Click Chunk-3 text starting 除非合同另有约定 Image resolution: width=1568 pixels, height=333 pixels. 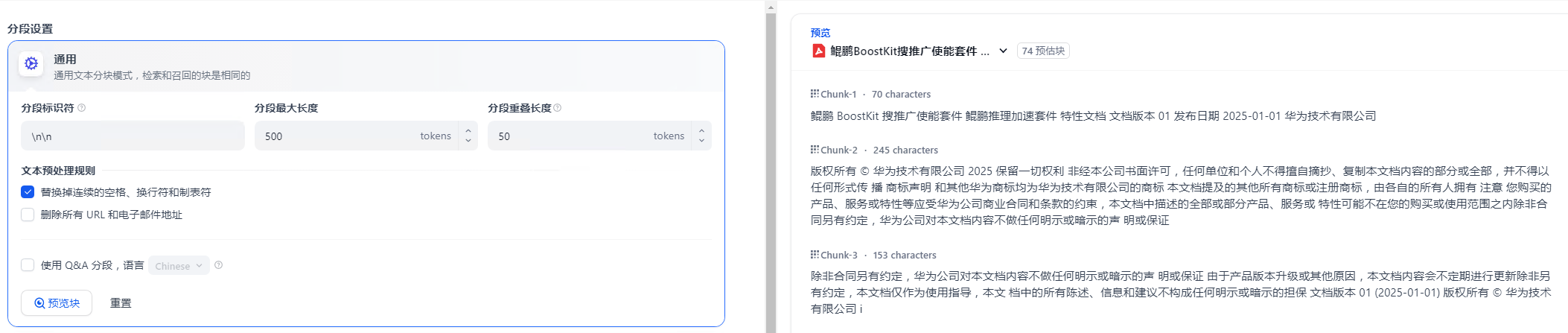(1181, 292)
